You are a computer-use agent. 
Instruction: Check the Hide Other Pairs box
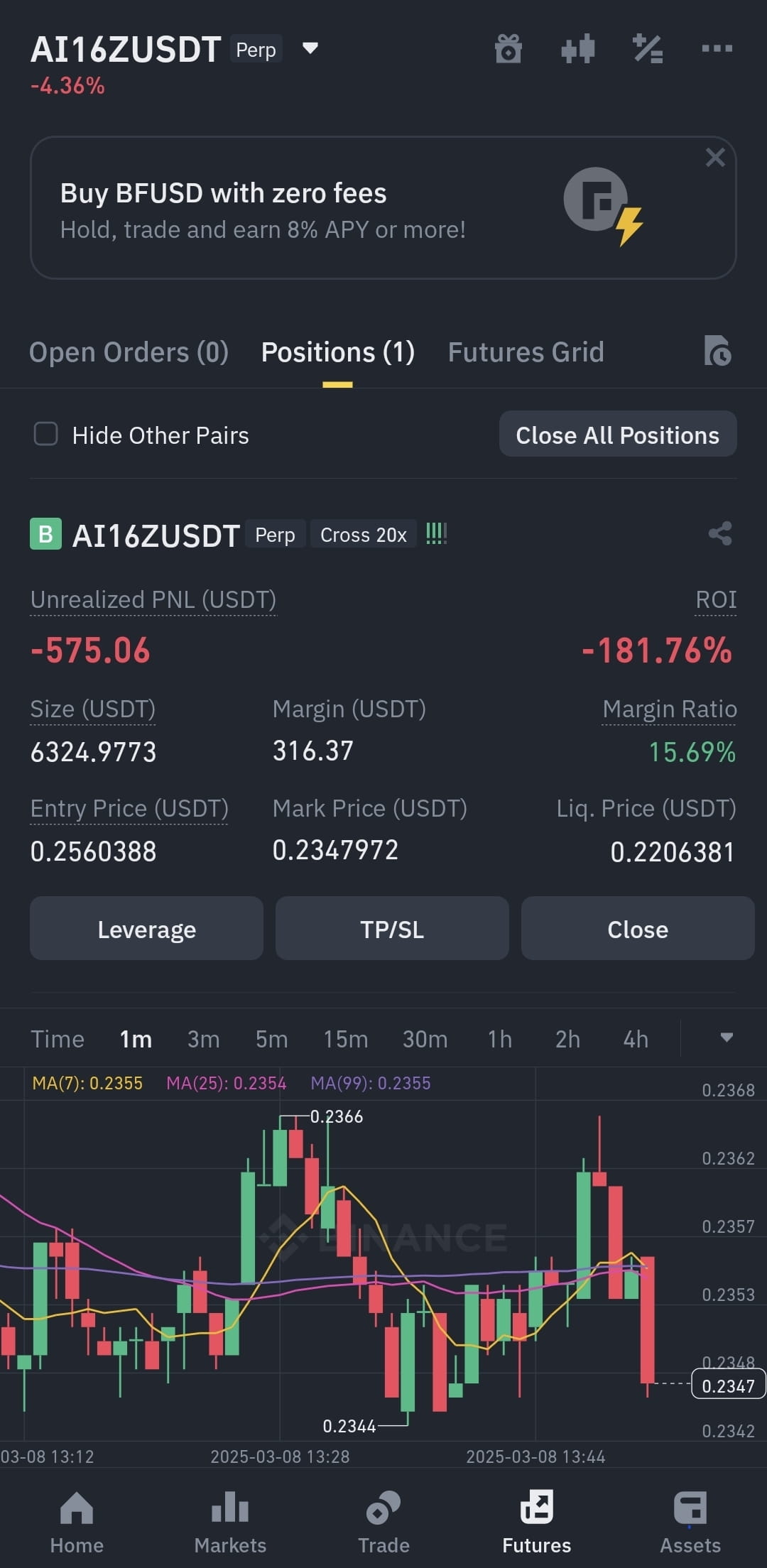pyautogui.click(x=46, y=433)
